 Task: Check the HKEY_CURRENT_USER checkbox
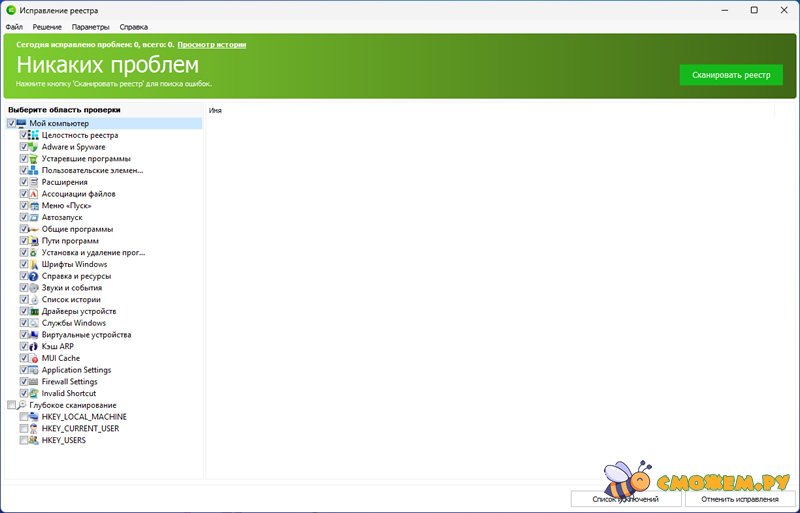tap(23, 428)
